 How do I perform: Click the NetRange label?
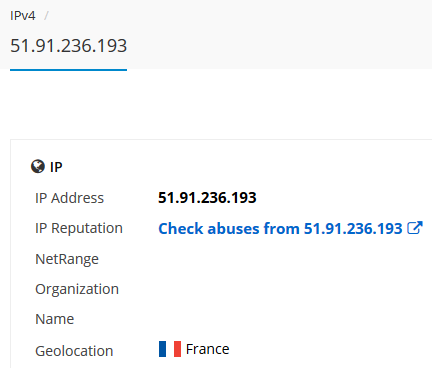(67, 259)
